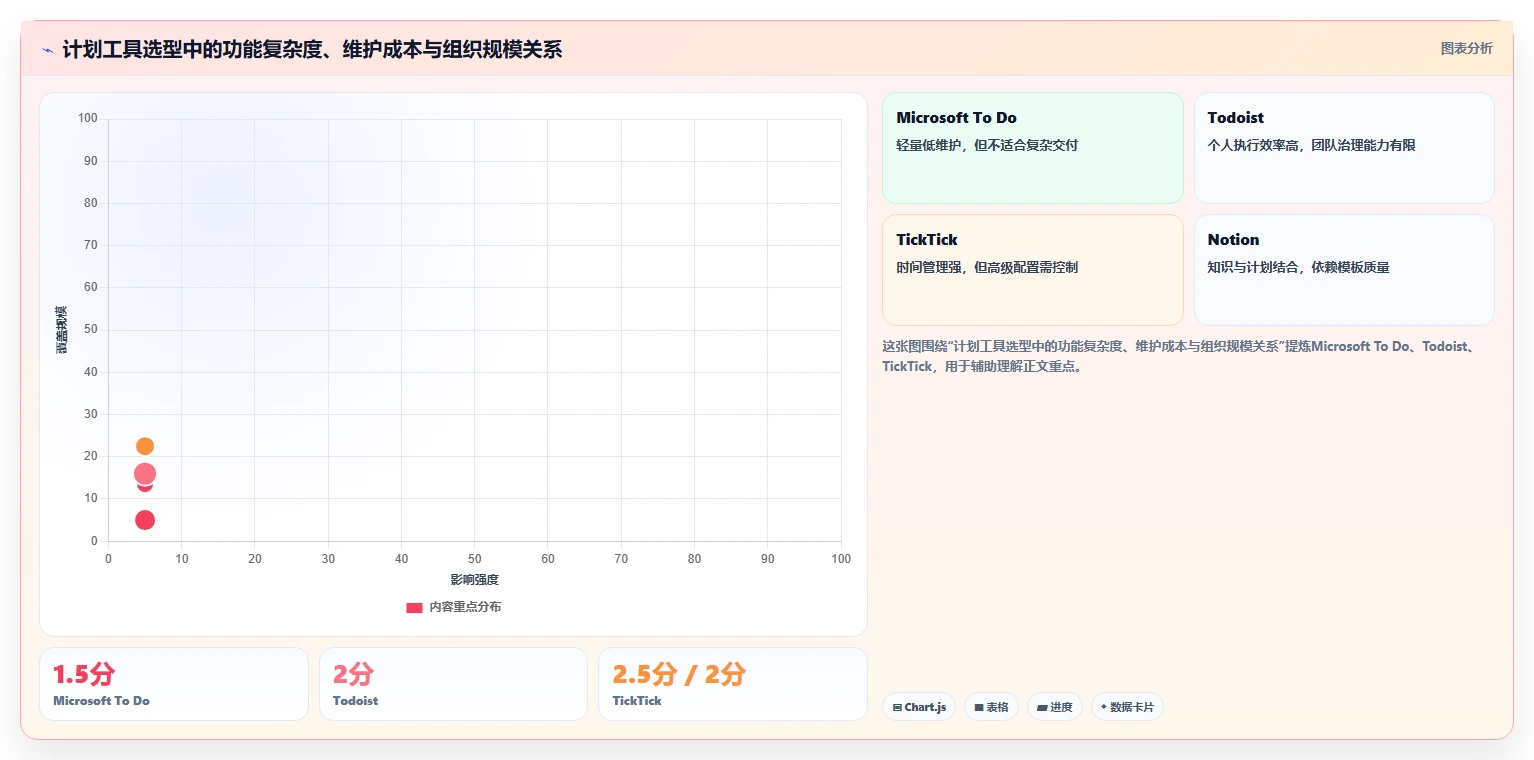Select the Notion summary card

1344,270
